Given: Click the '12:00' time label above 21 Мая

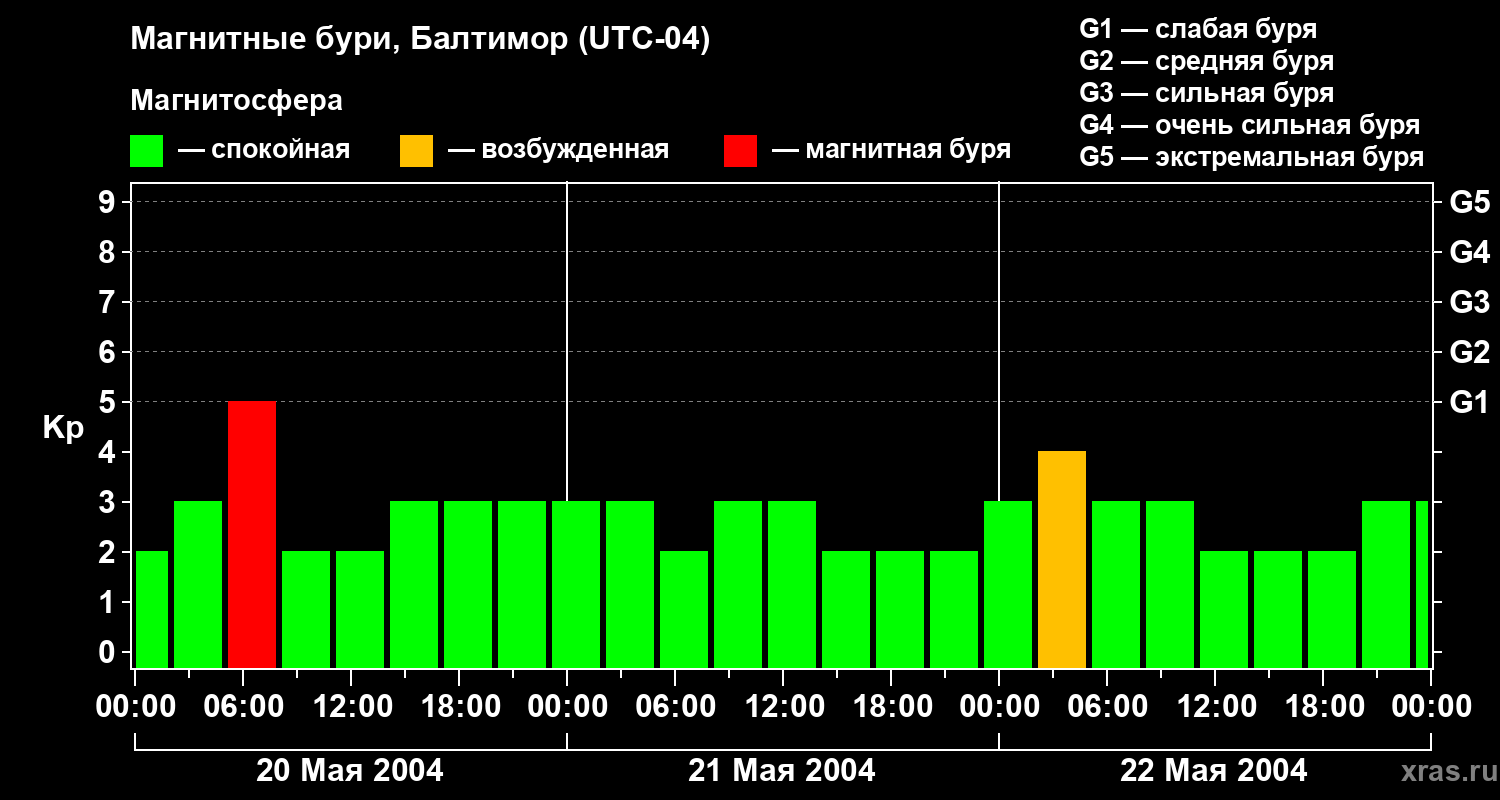Looking at the screenshot, I should coord(783,707).
